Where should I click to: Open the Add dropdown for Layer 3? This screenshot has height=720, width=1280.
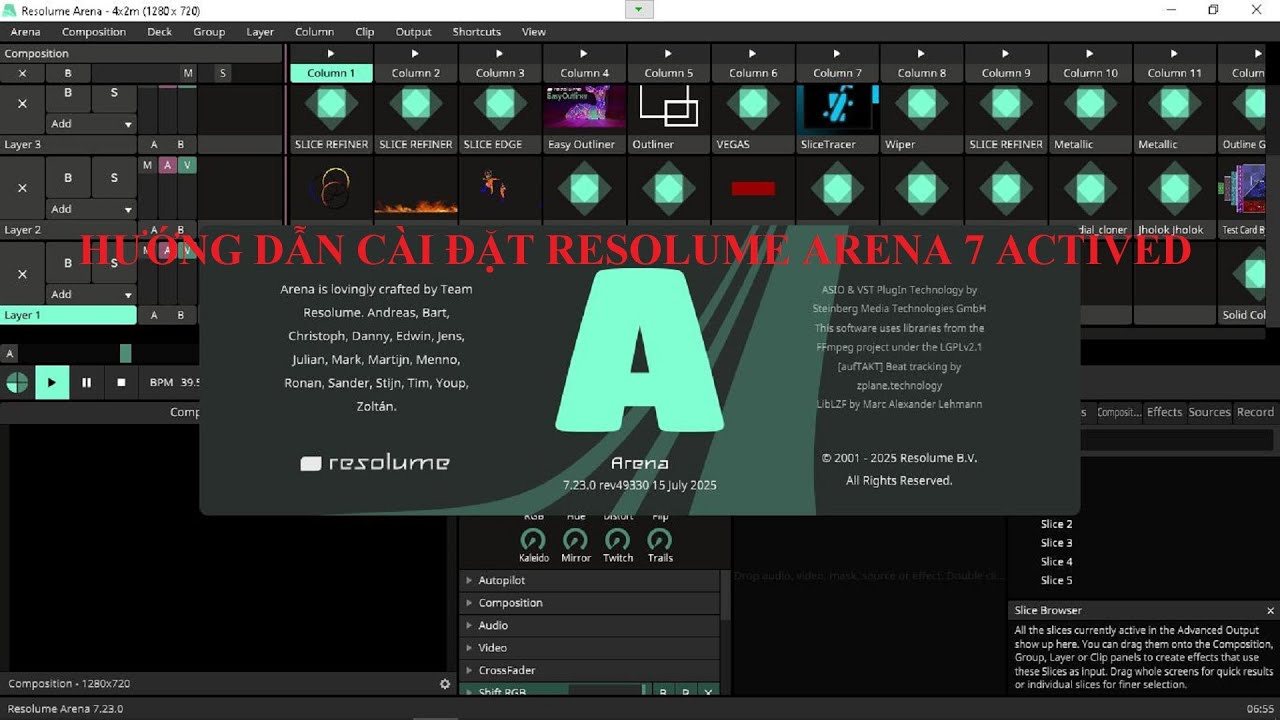91,124
